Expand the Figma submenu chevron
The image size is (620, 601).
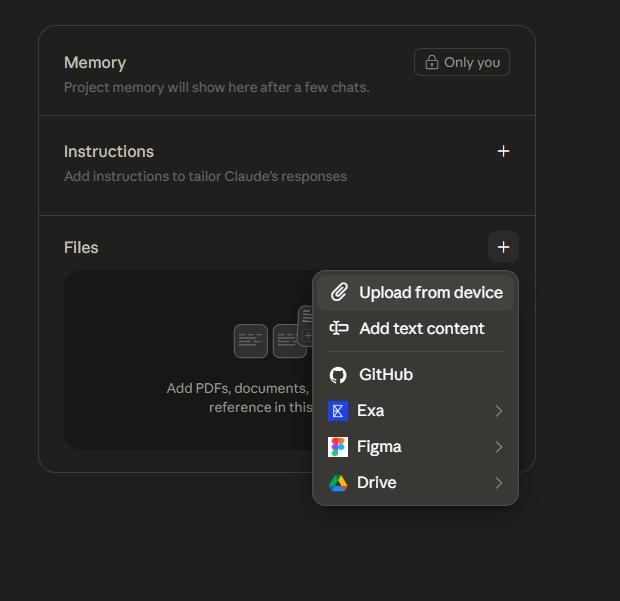click(x=499, y=447)
